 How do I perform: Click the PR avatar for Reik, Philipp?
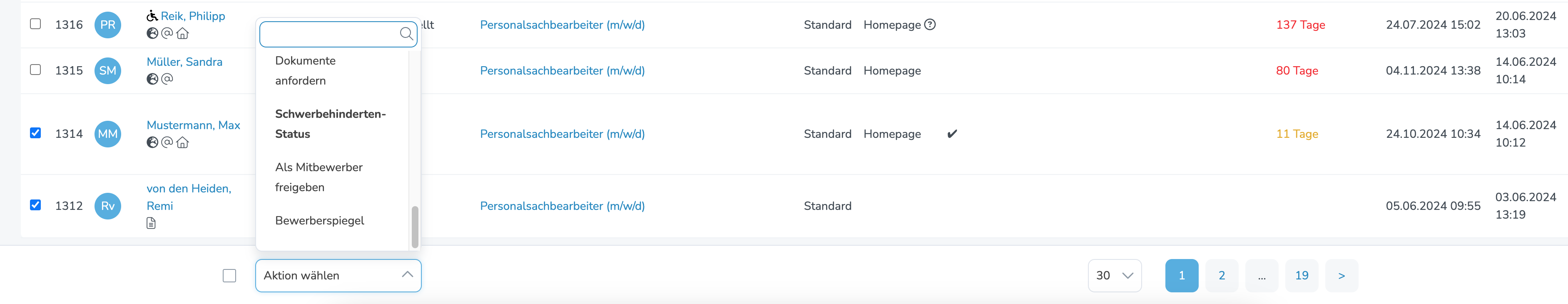(x=108, y=25)
